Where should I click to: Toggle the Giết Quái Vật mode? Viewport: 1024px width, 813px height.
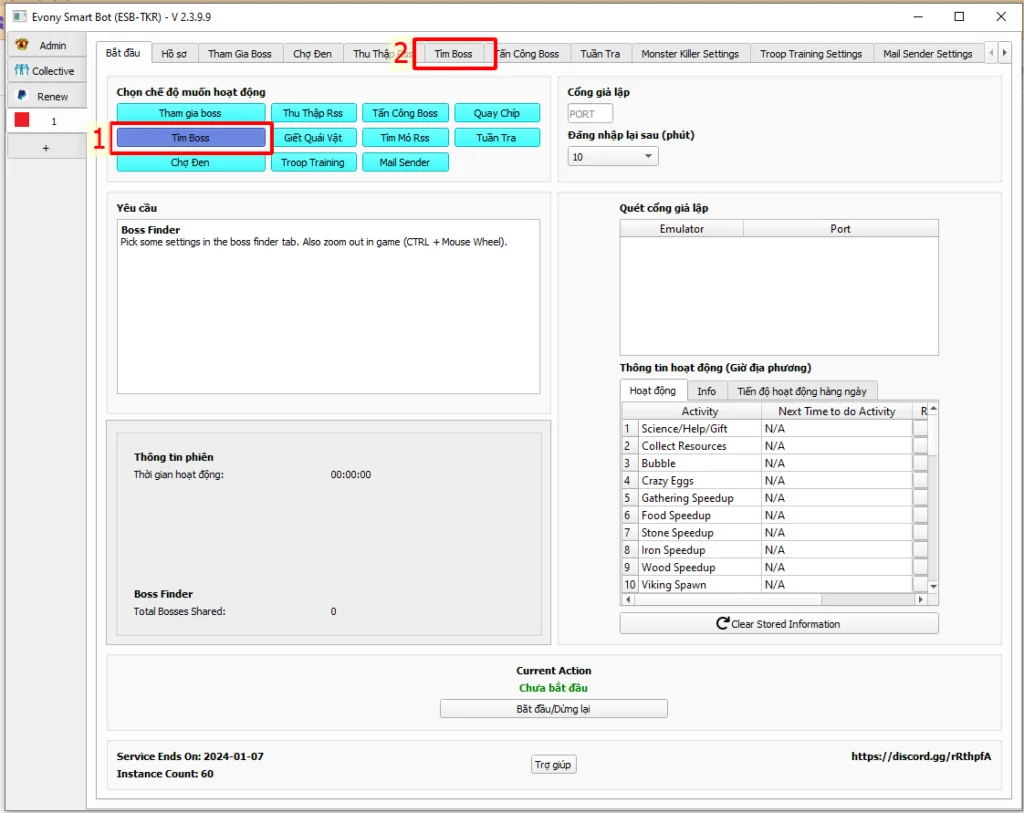tap(313, 137)
